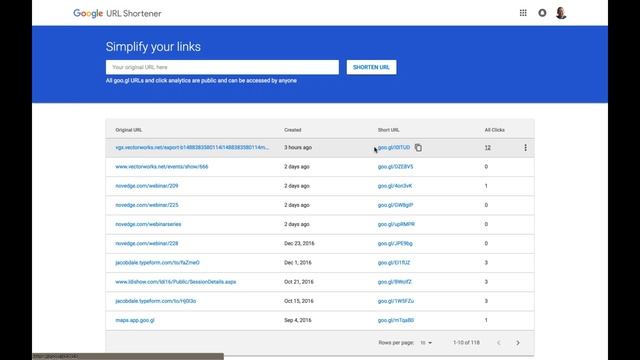Open the novedge.com/webinar/228 link
The height and width of the screenshot is (360, 640).
coord(147,243)
